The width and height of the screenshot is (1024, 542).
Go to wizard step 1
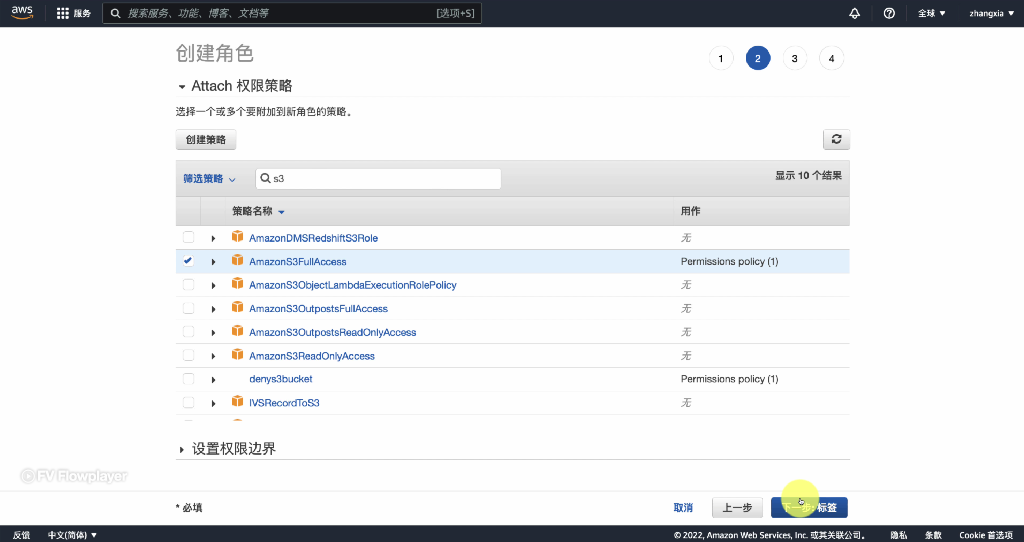pyautogui.click(x=720, y=58)
